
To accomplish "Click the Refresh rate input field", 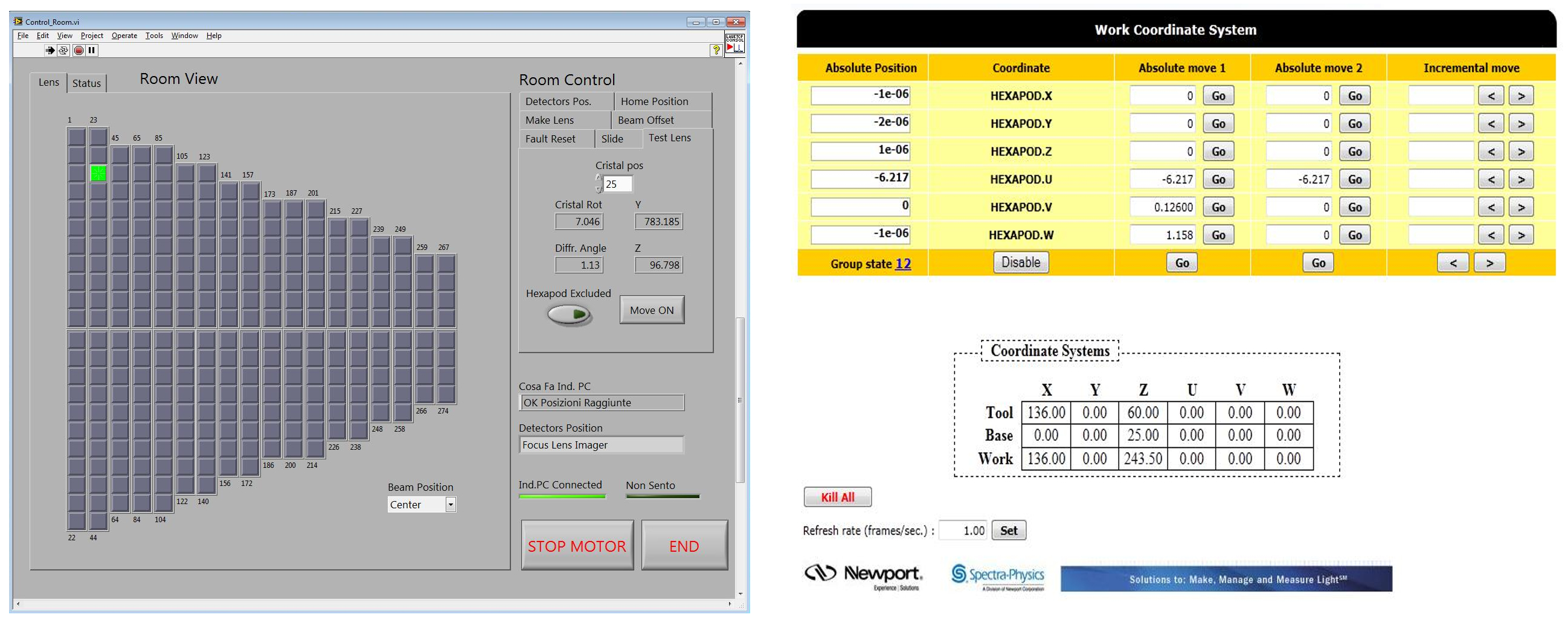I will coord(963,531).
